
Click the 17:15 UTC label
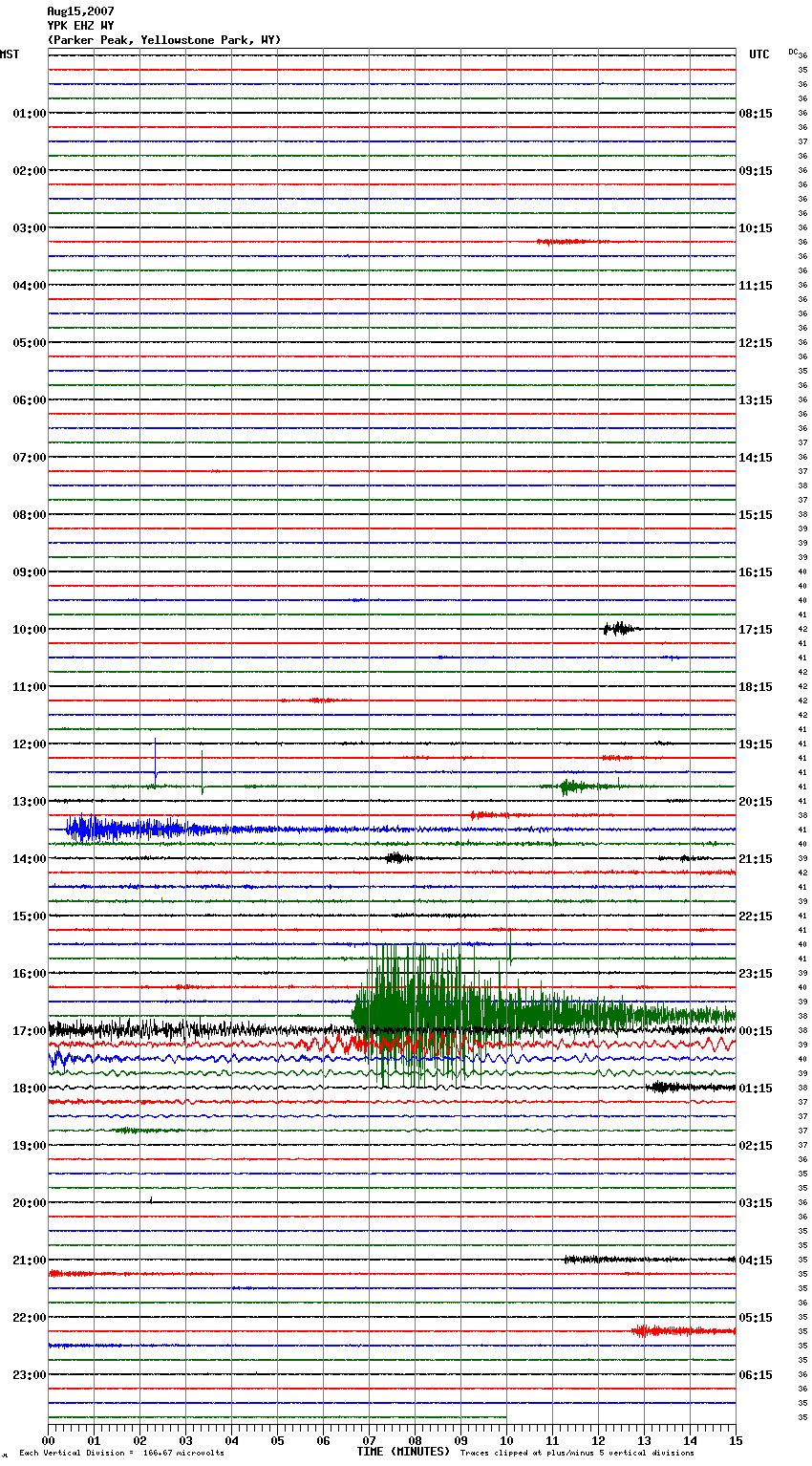click(x=756, y=630)
